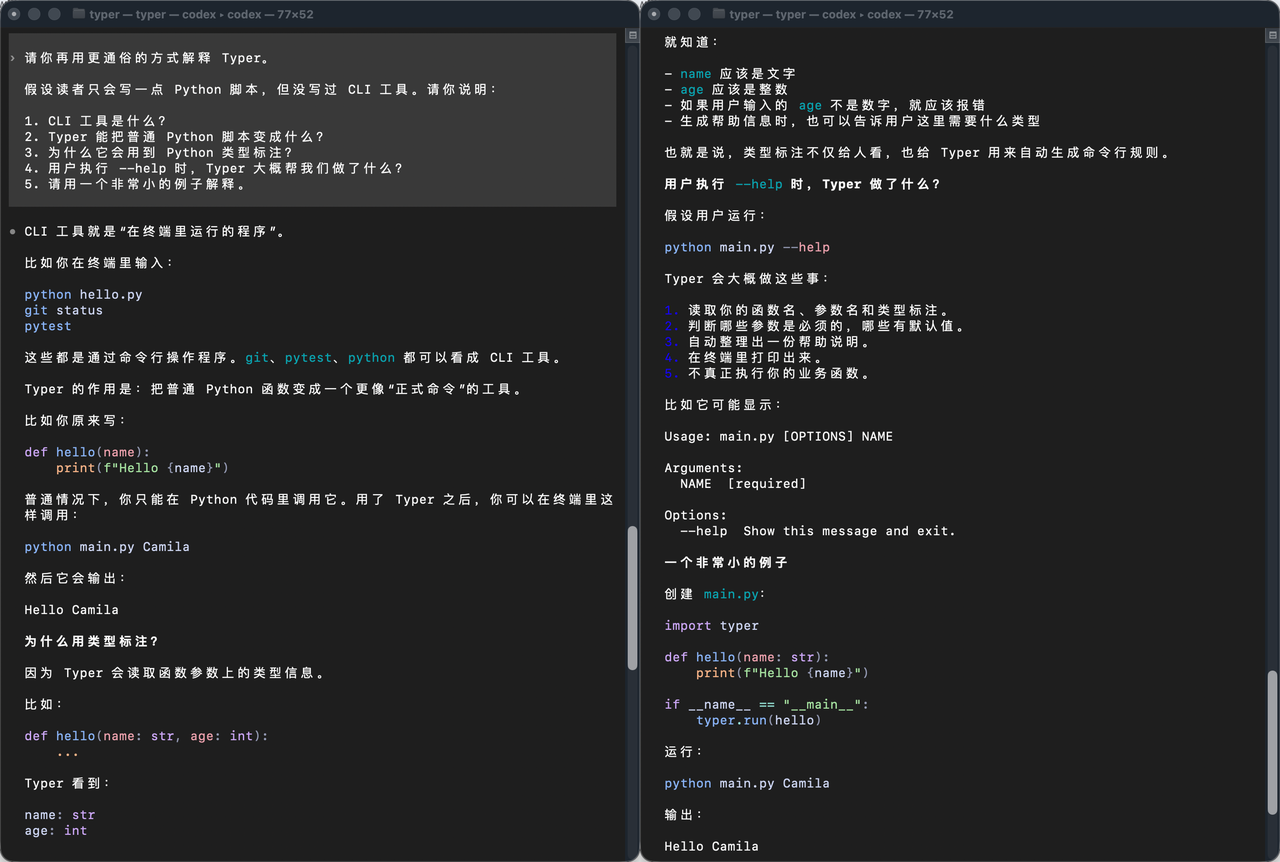The height and width of the screenshot is (862, 1280).
Task: Click the split pane icon in the right terminal
Action: 1272,35
